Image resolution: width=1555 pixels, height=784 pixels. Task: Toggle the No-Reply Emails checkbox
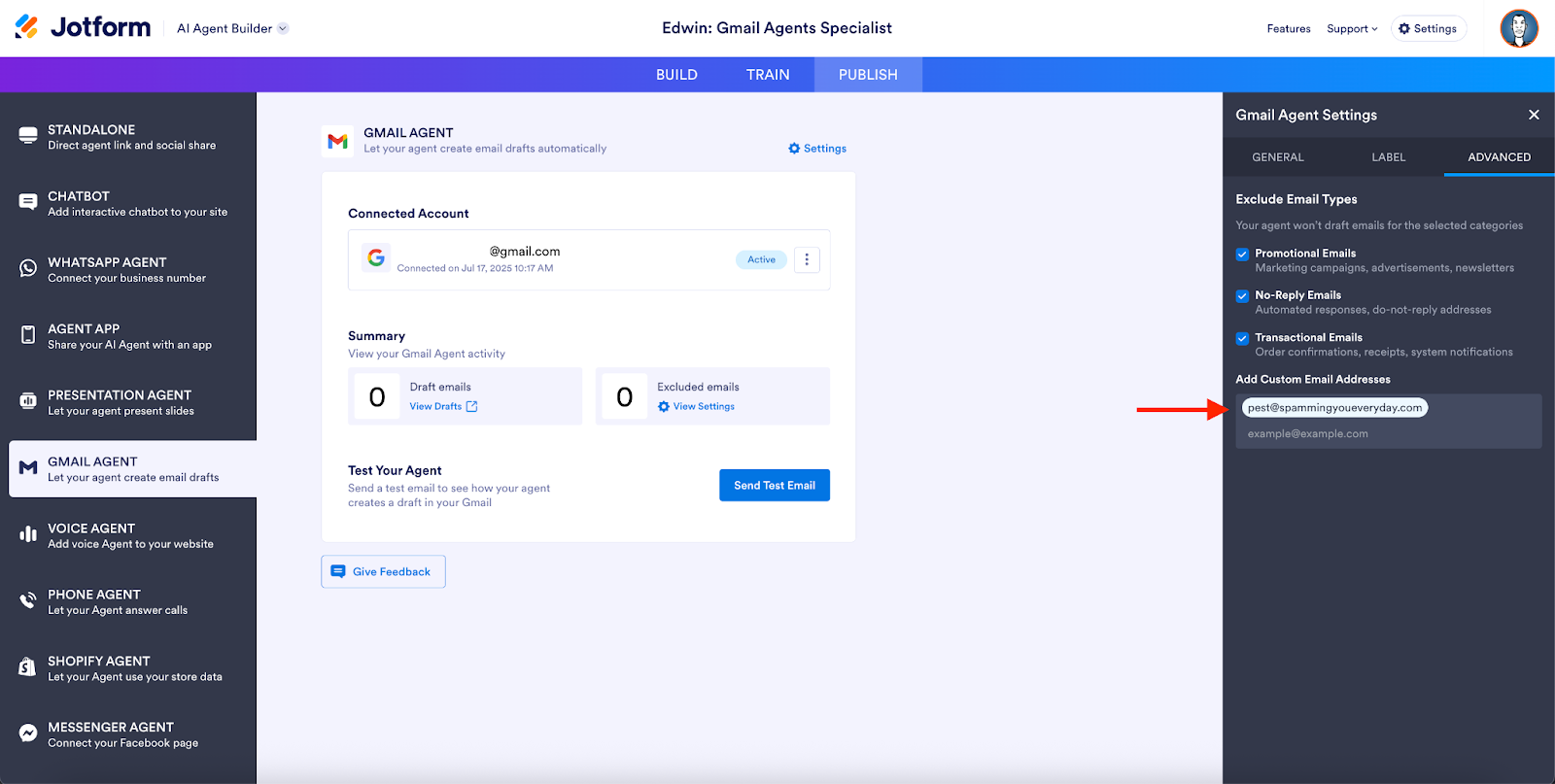pos(1242,296)
